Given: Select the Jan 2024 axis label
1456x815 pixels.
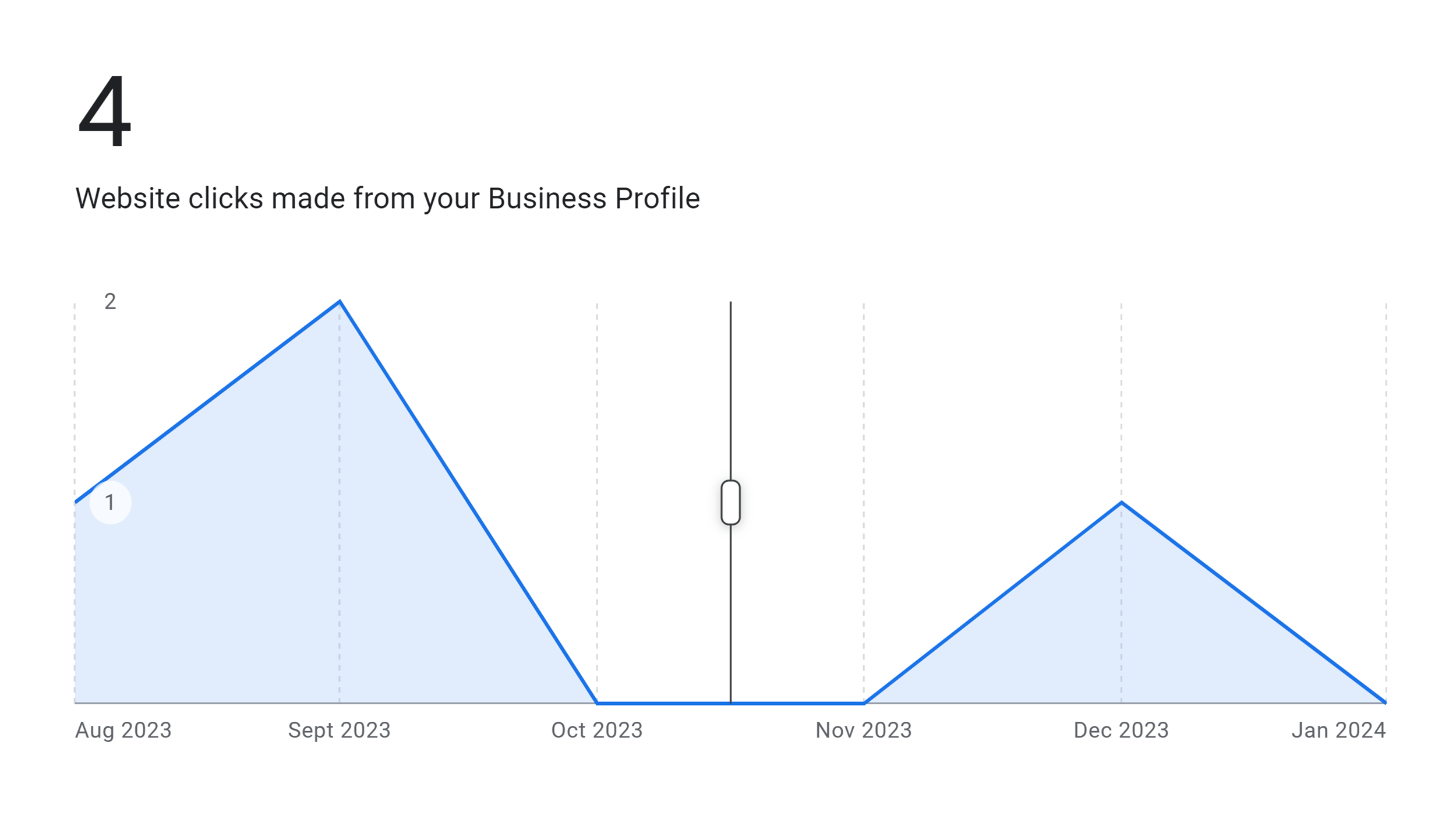Looking at the screenshot, I should (x=1338, y=731).
